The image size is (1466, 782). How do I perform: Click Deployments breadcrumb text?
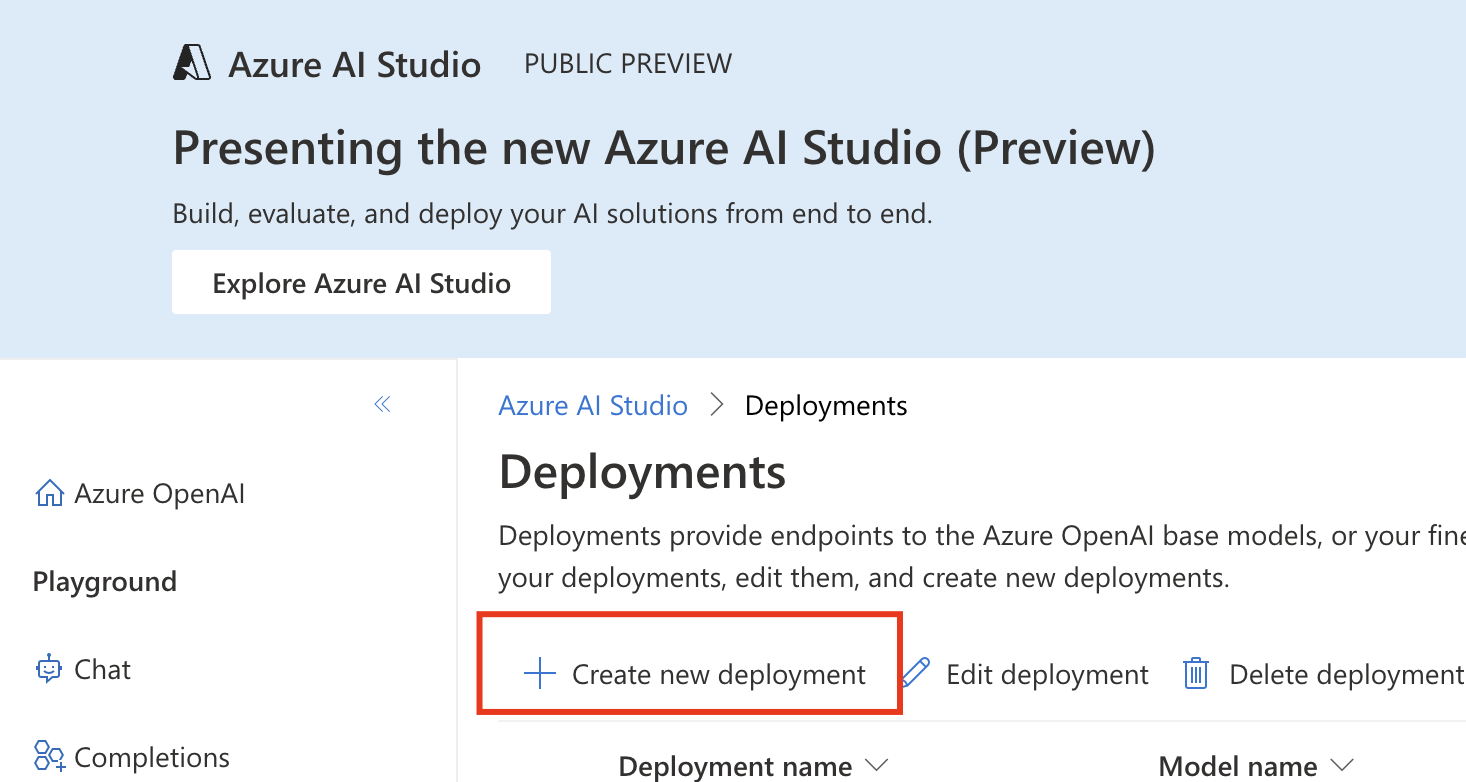pos(826,405)
